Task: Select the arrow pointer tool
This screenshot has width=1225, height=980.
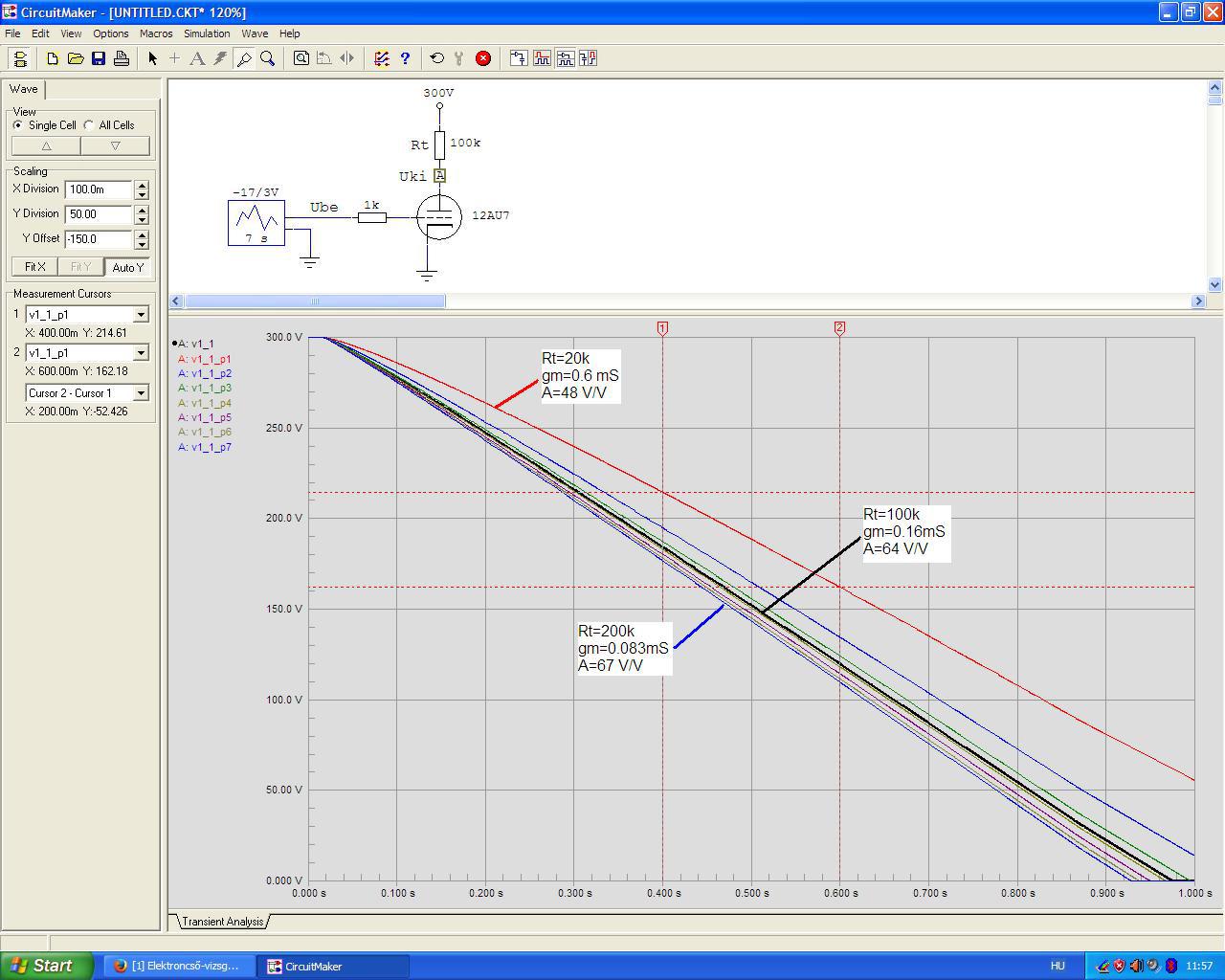Action: [152, 58]
